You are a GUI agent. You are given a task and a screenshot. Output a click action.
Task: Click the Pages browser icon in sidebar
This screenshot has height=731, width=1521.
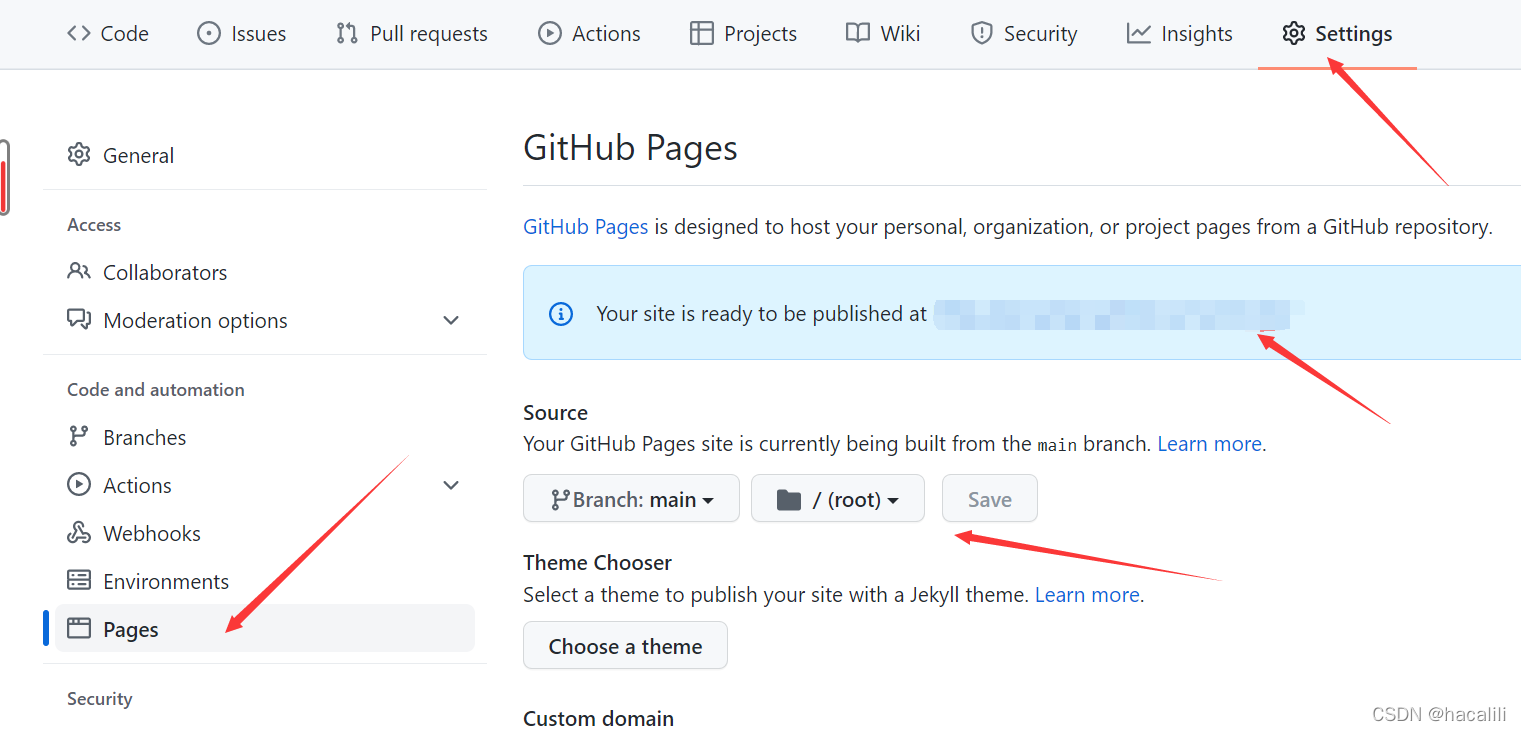pyautogui.click(x=78, y=628)
